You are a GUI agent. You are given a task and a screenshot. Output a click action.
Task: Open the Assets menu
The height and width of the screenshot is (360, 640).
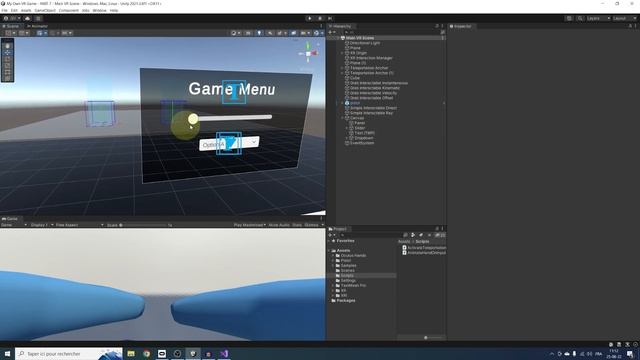tap(26, 10)
